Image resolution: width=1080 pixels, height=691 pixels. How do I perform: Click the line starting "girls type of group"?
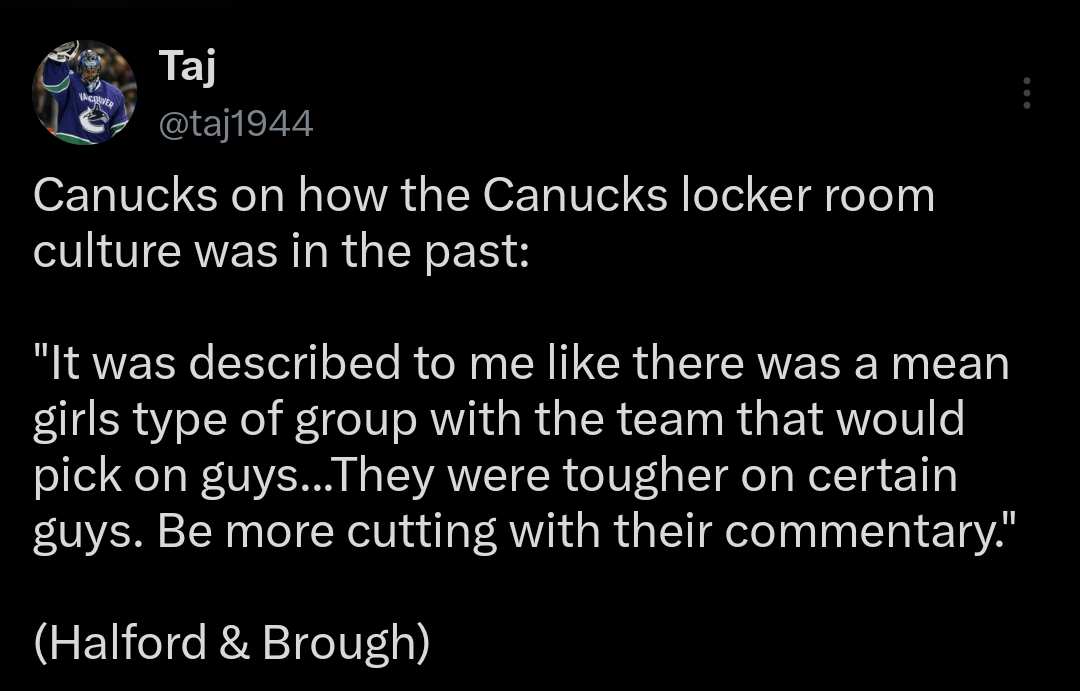pos(498,419)
